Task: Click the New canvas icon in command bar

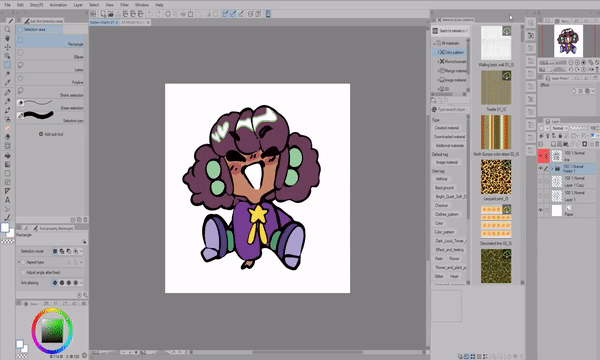Action: tap(103, 14)
